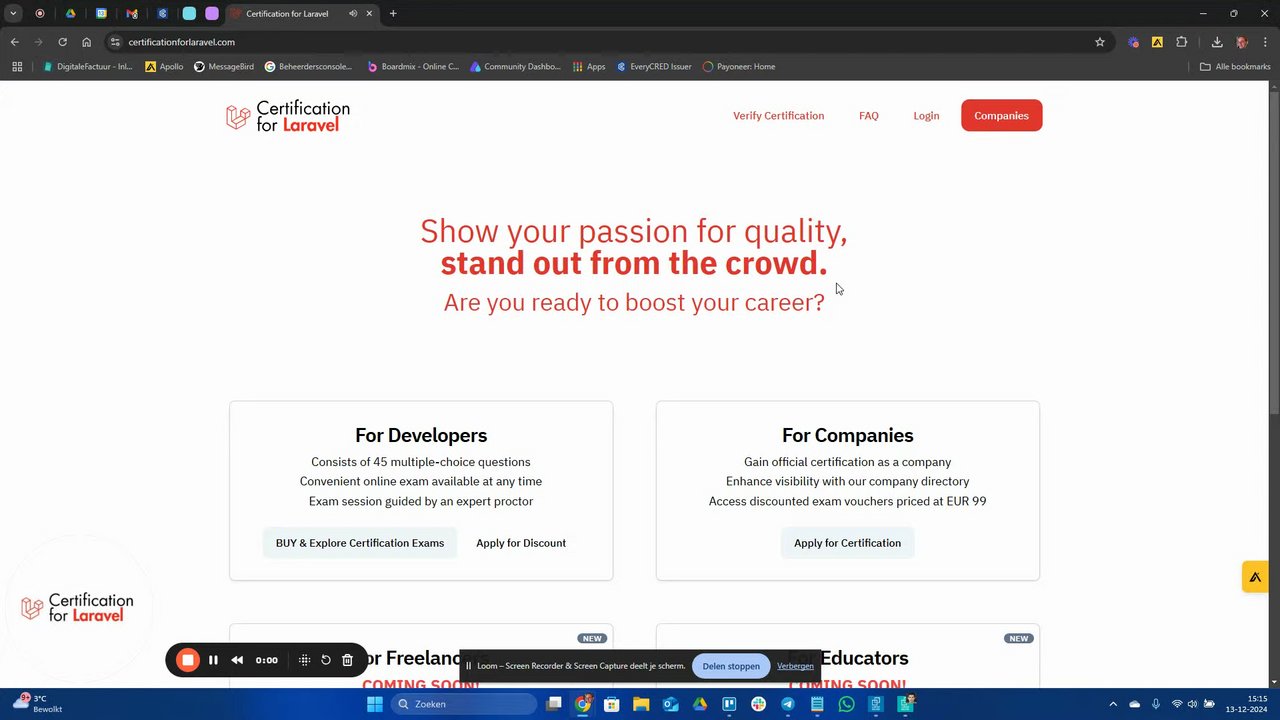Image resolution: width=1280 pixels, height=720 pixels.
Task: Open the Community Dashboard bookmark
Action: [x=516, y=67]
